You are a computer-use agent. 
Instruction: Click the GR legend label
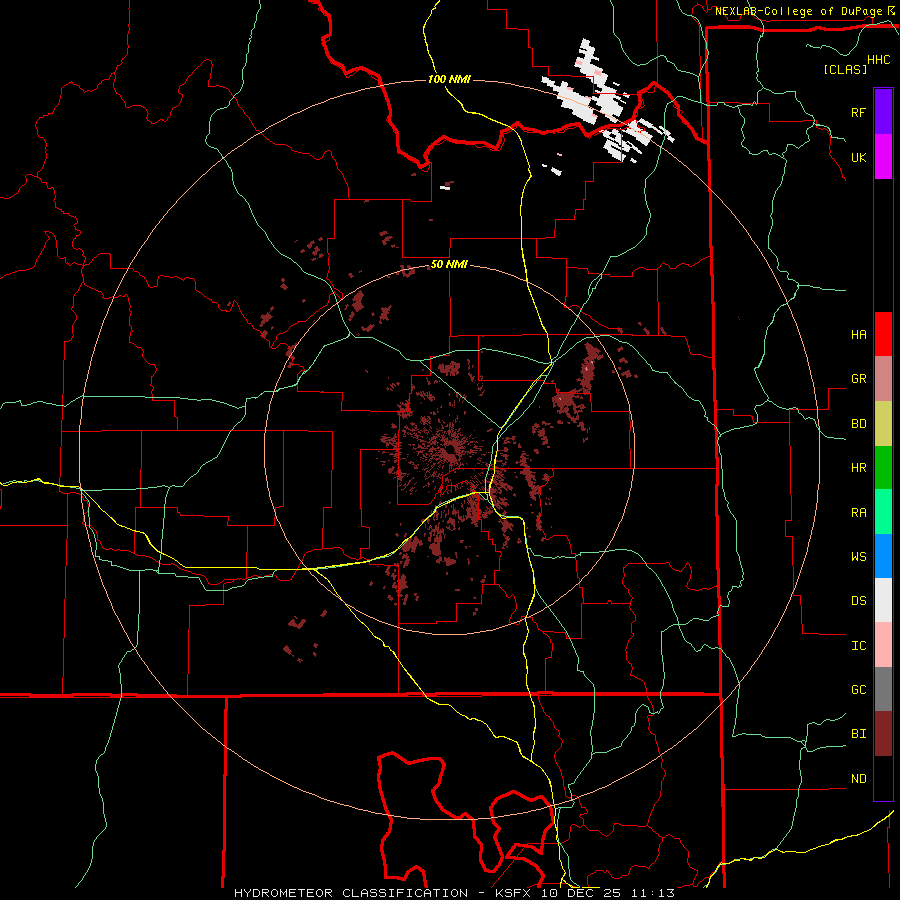coord(858,379)
